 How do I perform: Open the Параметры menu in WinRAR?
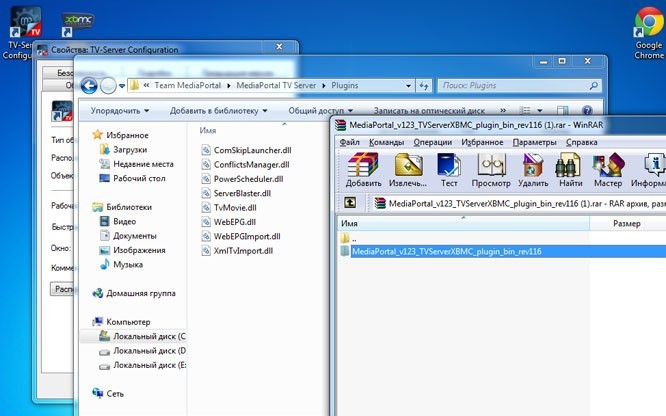(534, 143)
